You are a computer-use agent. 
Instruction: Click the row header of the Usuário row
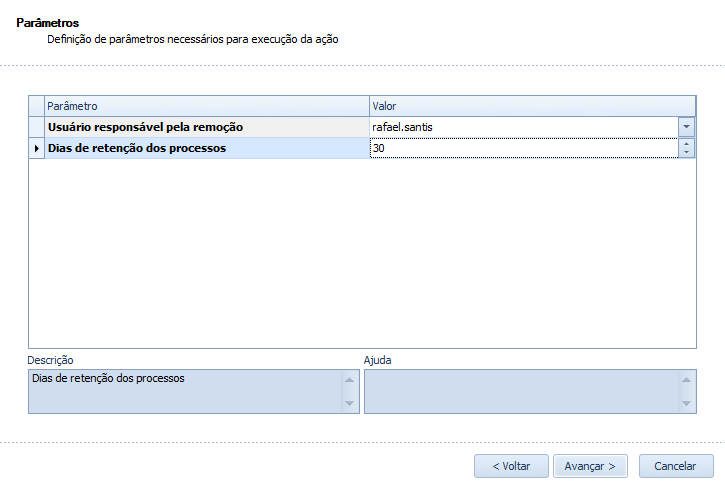(x=37, y=127)
